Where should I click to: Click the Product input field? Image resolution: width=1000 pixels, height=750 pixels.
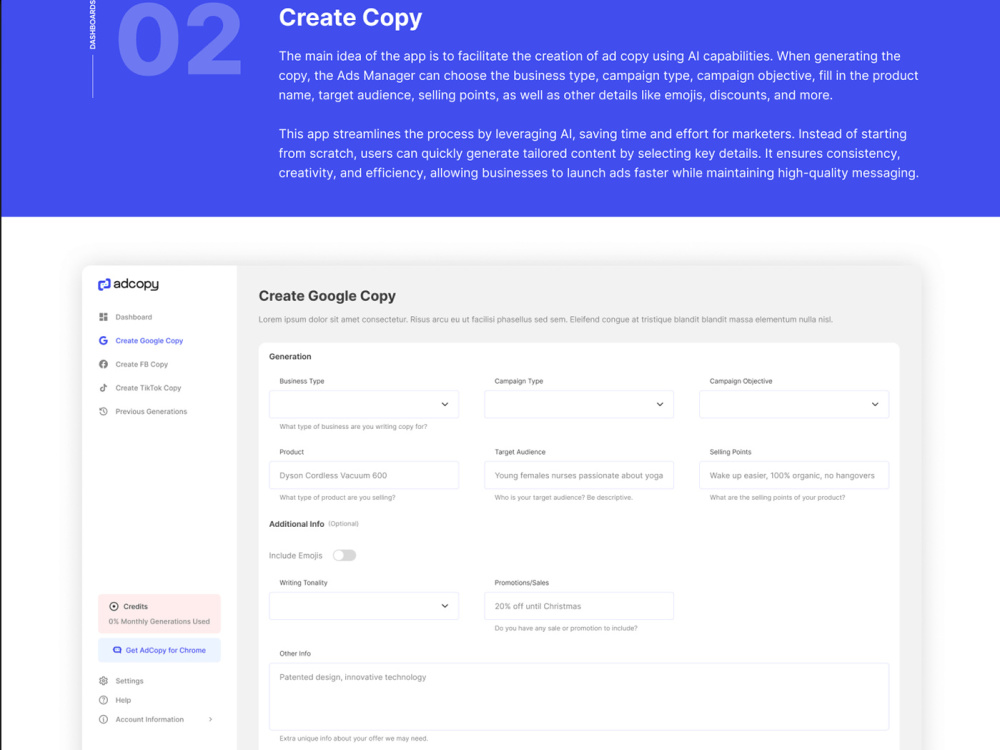364,475
